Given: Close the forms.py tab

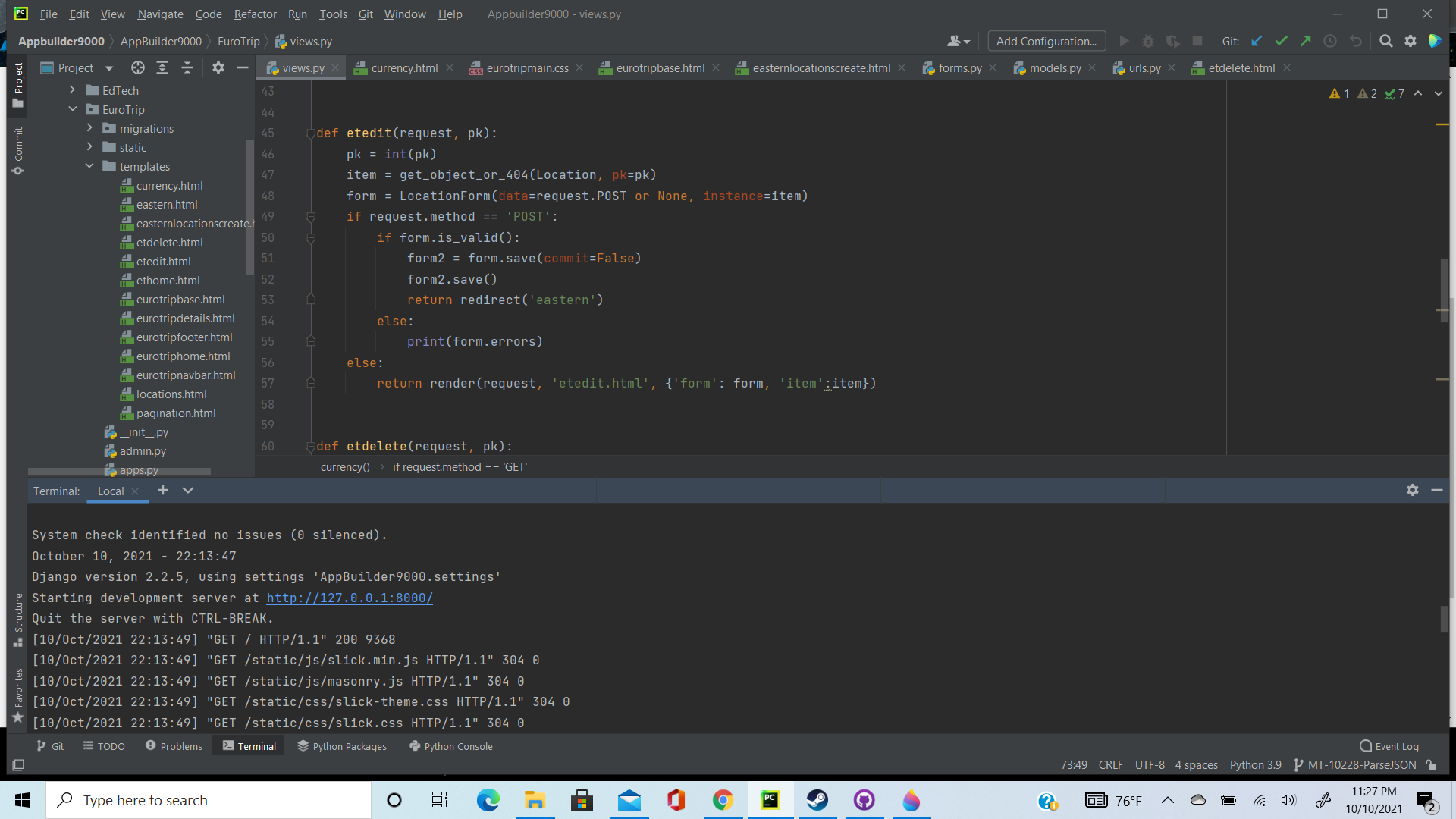Looking at the screenshot, I should click(993, 68).
